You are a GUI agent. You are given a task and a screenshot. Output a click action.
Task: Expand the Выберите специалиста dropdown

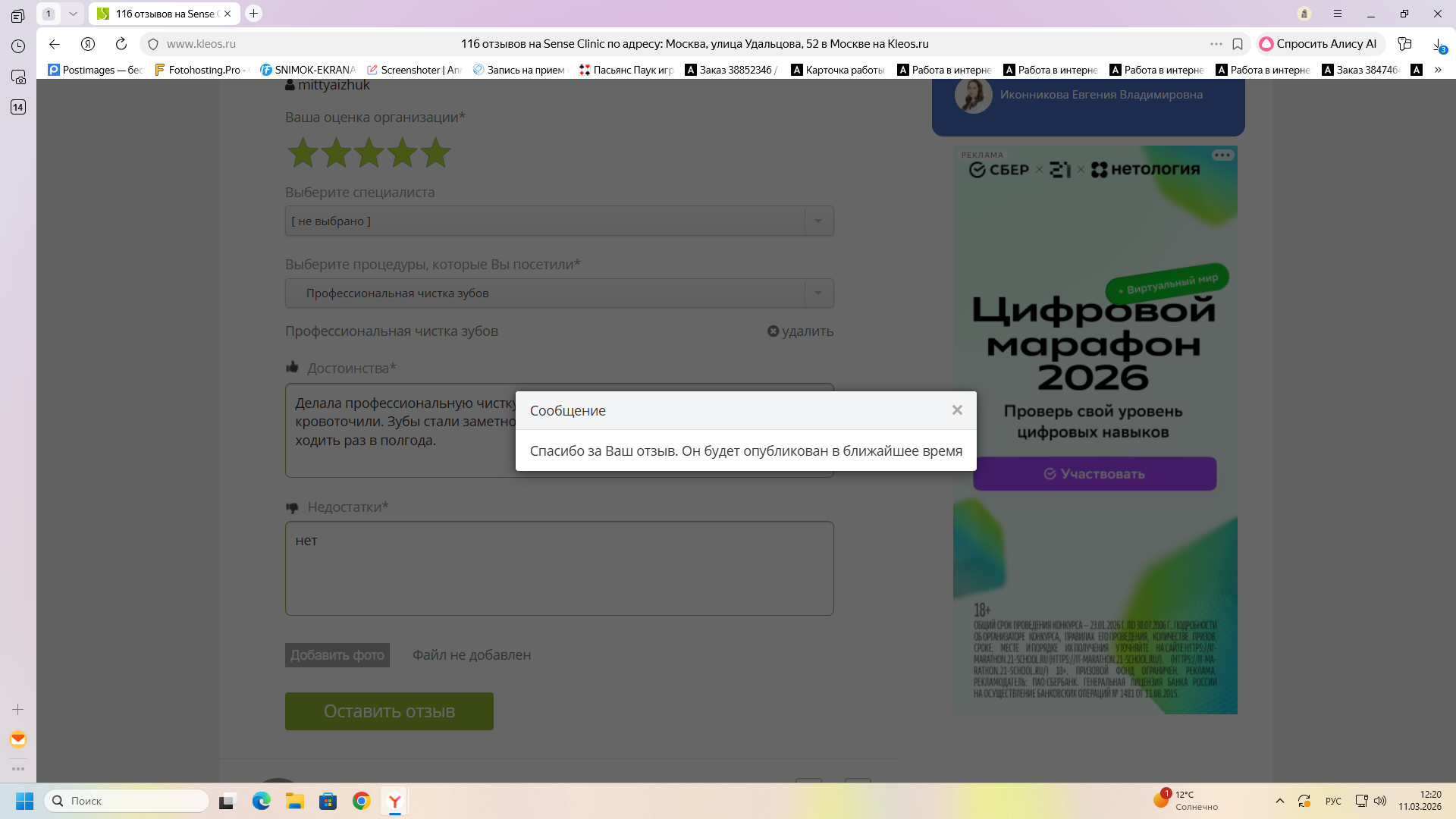(x=818, y=221)
